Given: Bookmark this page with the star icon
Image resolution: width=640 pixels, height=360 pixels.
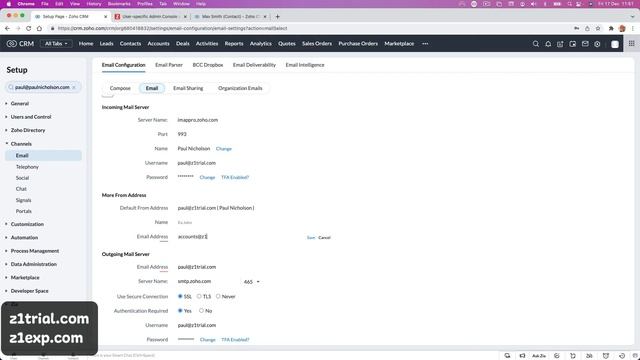Looking at the screenshot, I should (x=598, y=28).
